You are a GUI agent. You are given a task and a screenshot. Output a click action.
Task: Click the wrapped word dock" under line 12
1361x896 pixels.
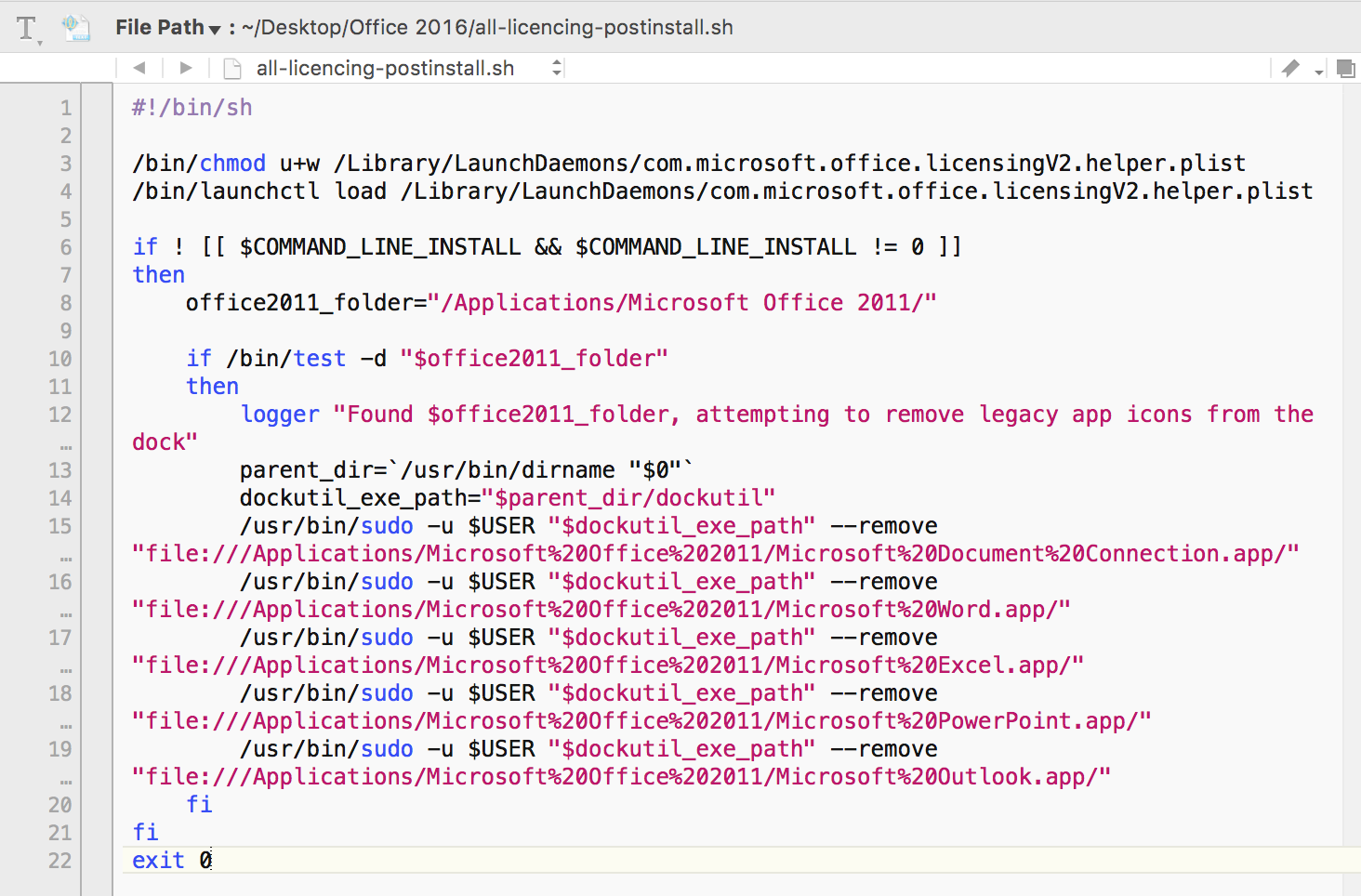click(165, 442)
